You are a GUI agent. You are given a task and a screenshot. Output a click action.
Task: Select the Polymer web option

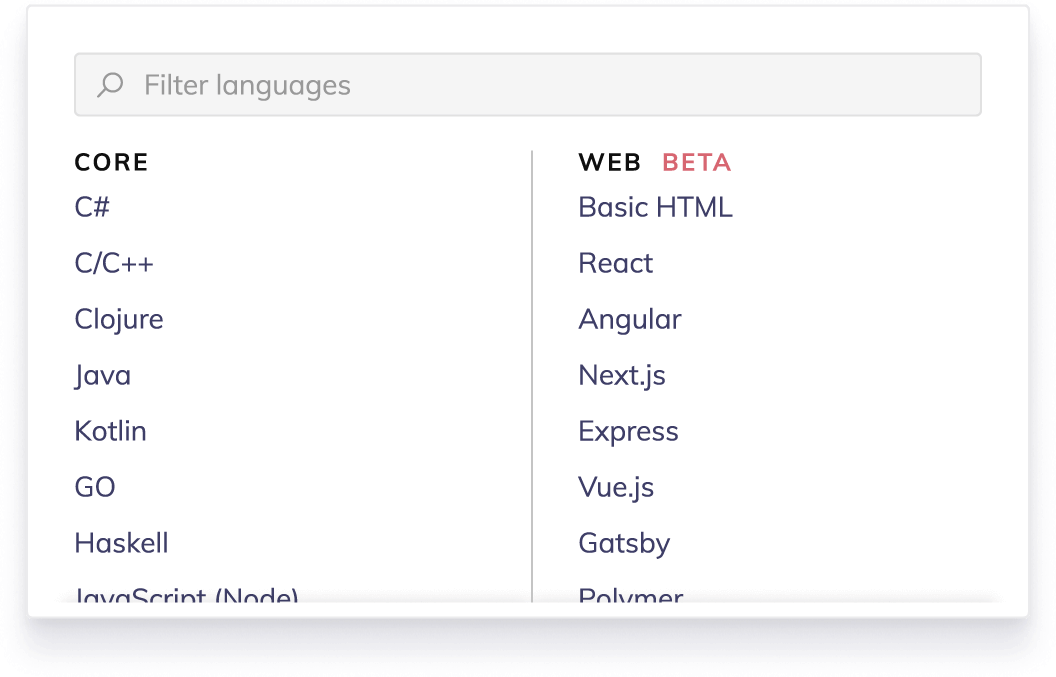pos(630,596)
